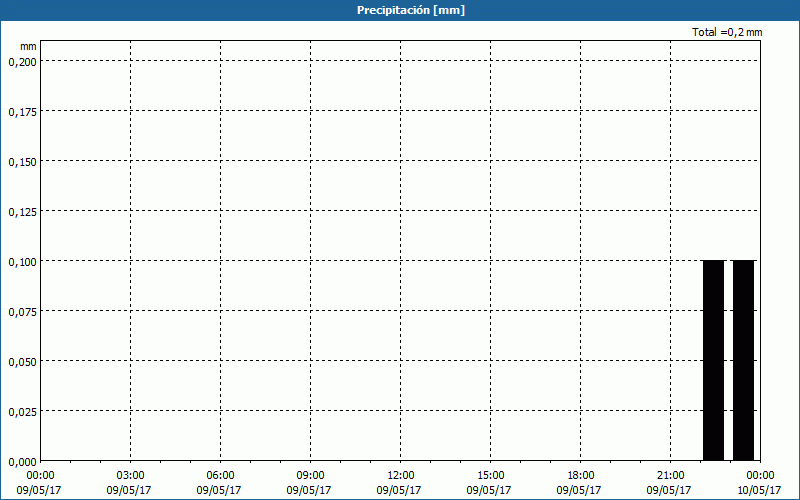The width and height of the screenshot is (800, 500).
Task: Select the 0,075 y-axis value
Action: [x=22, y=312]
